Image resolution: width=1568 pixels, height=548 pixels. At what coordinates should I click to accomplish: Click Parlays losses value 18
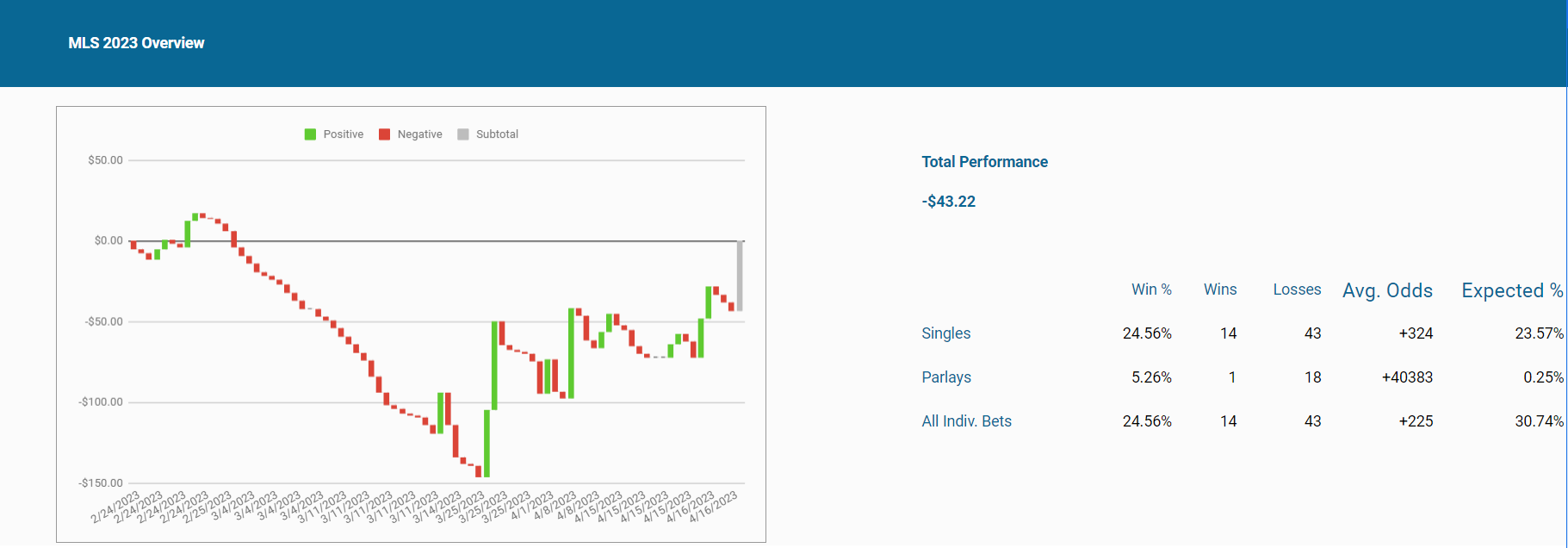pos(1312,377)
